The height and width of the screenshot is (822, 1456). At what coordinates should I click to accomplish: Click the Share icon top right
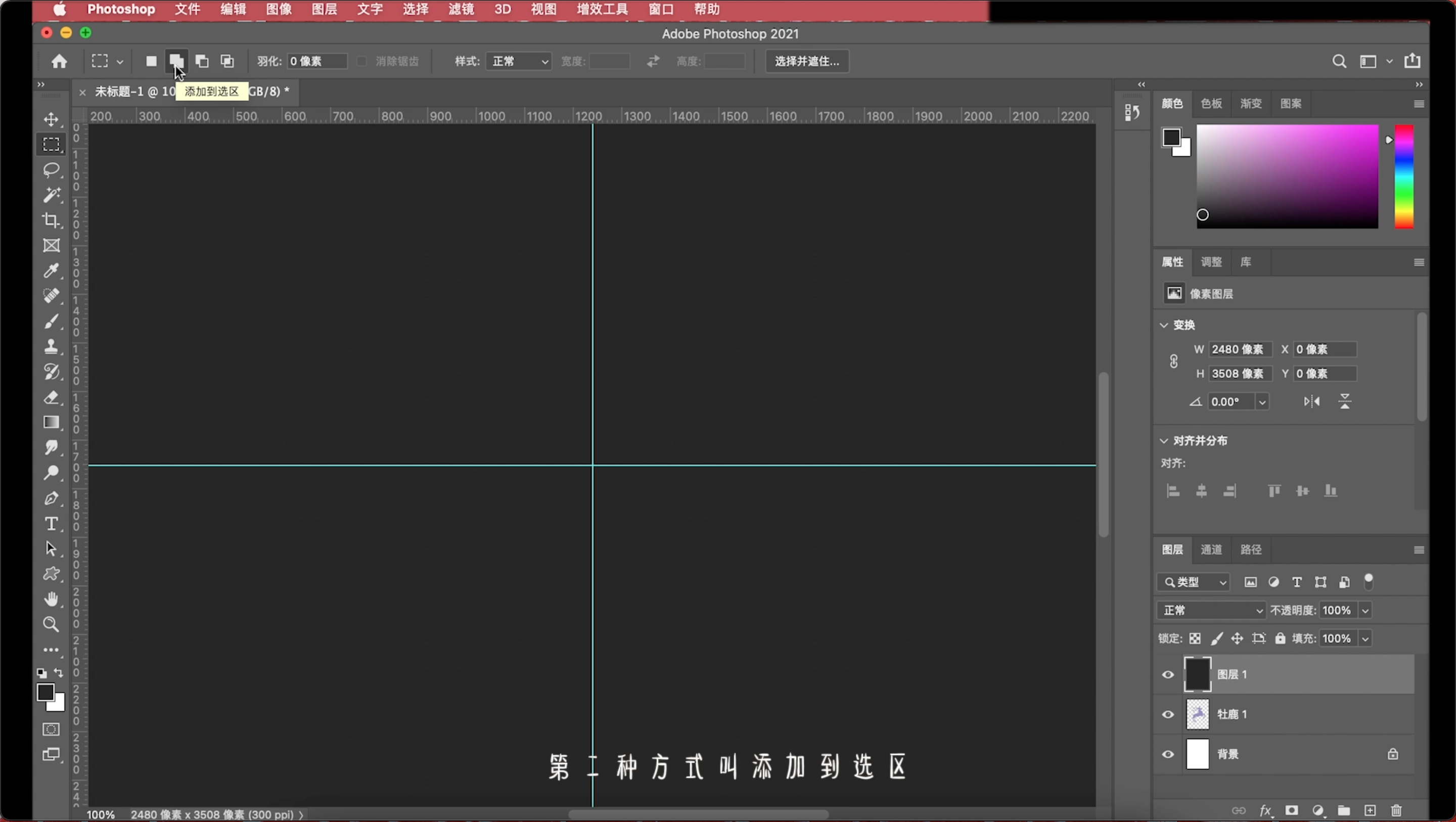(1412, 61)
